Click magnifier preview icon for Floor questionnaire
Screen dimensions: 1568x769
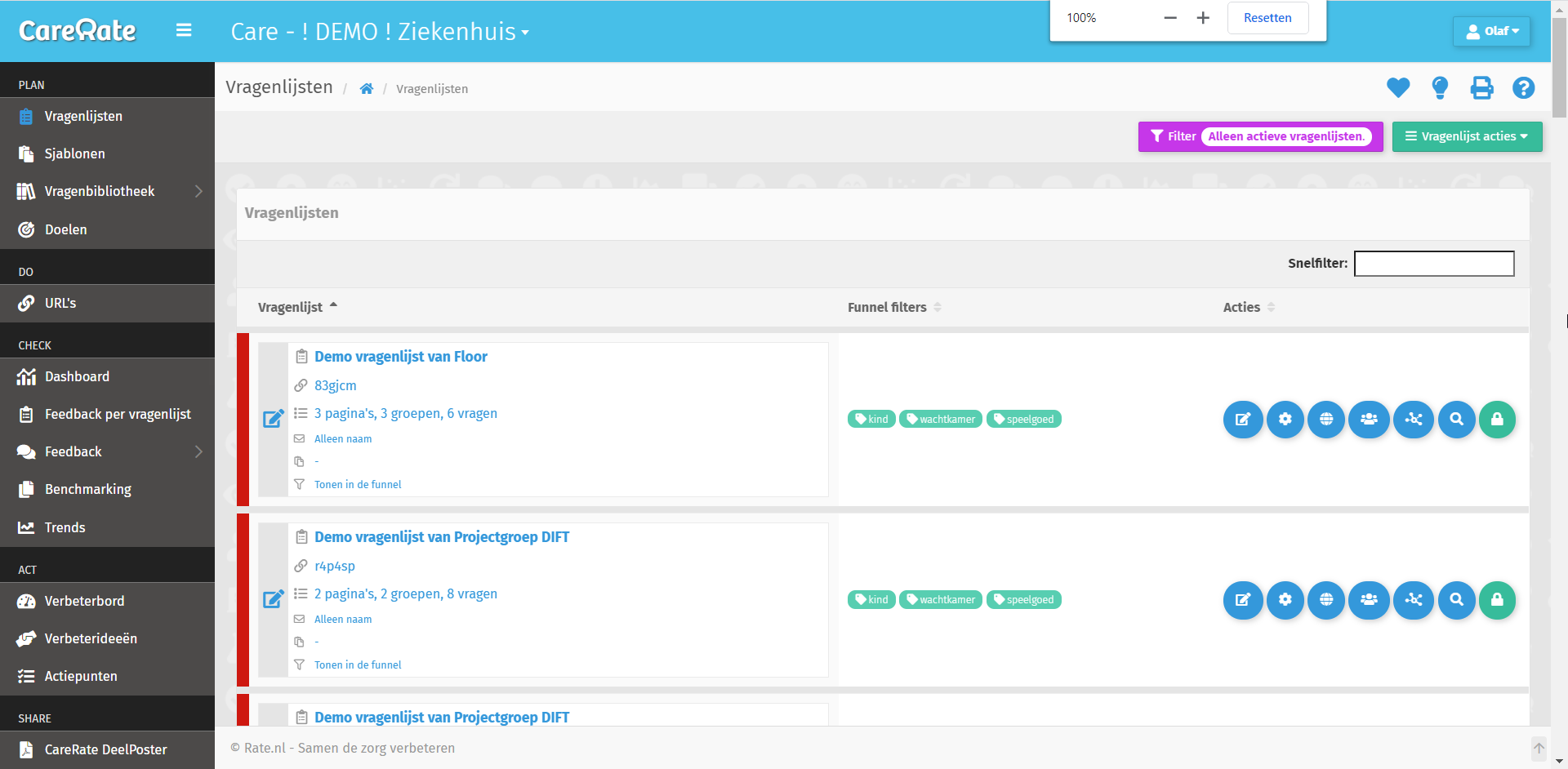pos(1456,420)
